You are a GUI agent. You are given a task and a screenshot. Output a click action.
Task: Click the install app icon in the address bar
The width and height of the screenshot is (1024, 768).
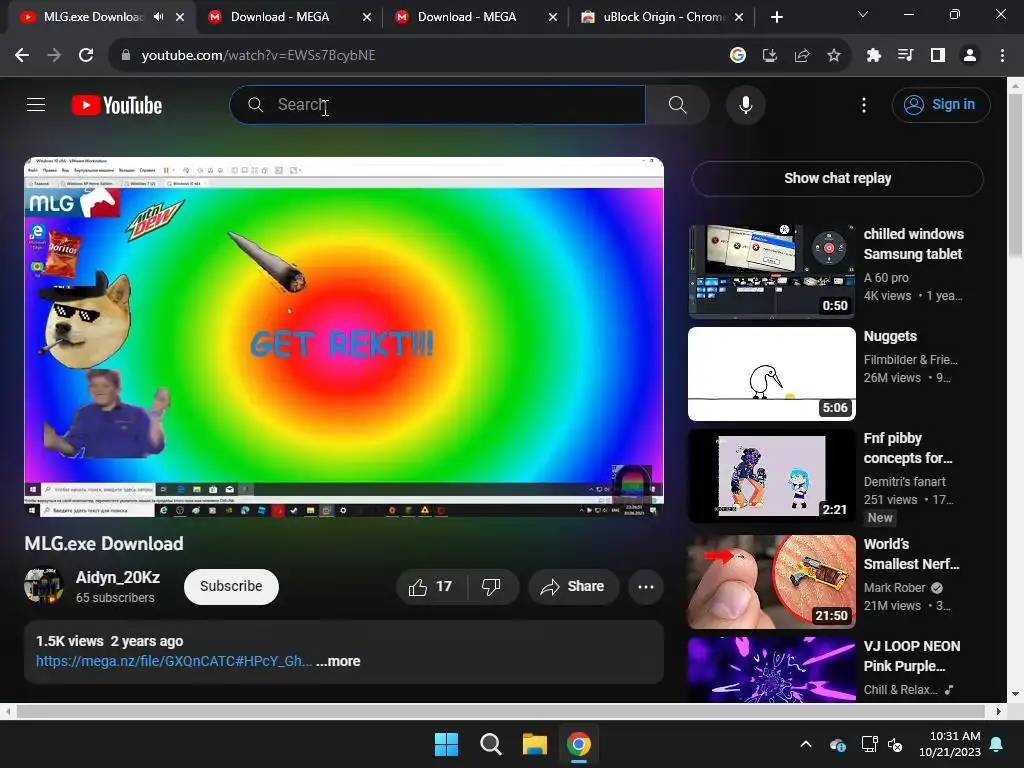click(769, 56)
